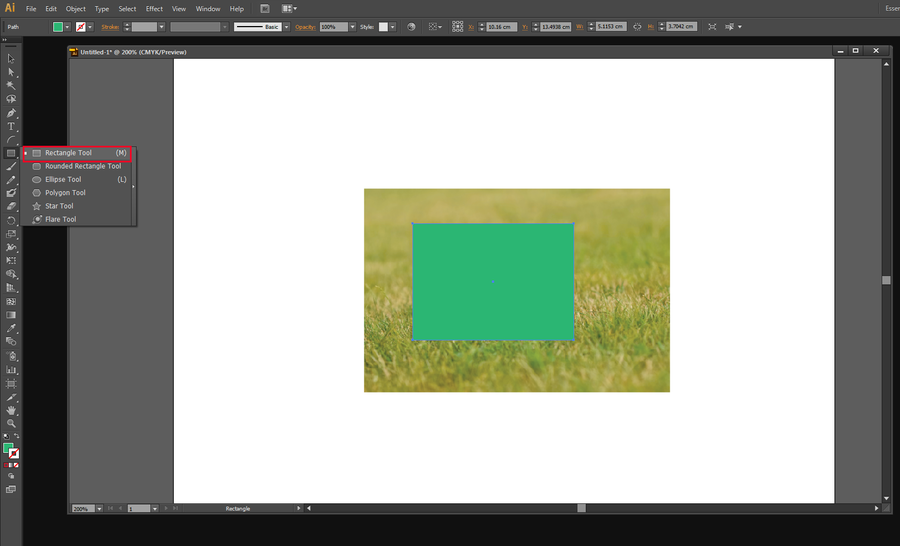Activate the Hand tool
This screenshot has height=546, width=900.
pos(11,410)
